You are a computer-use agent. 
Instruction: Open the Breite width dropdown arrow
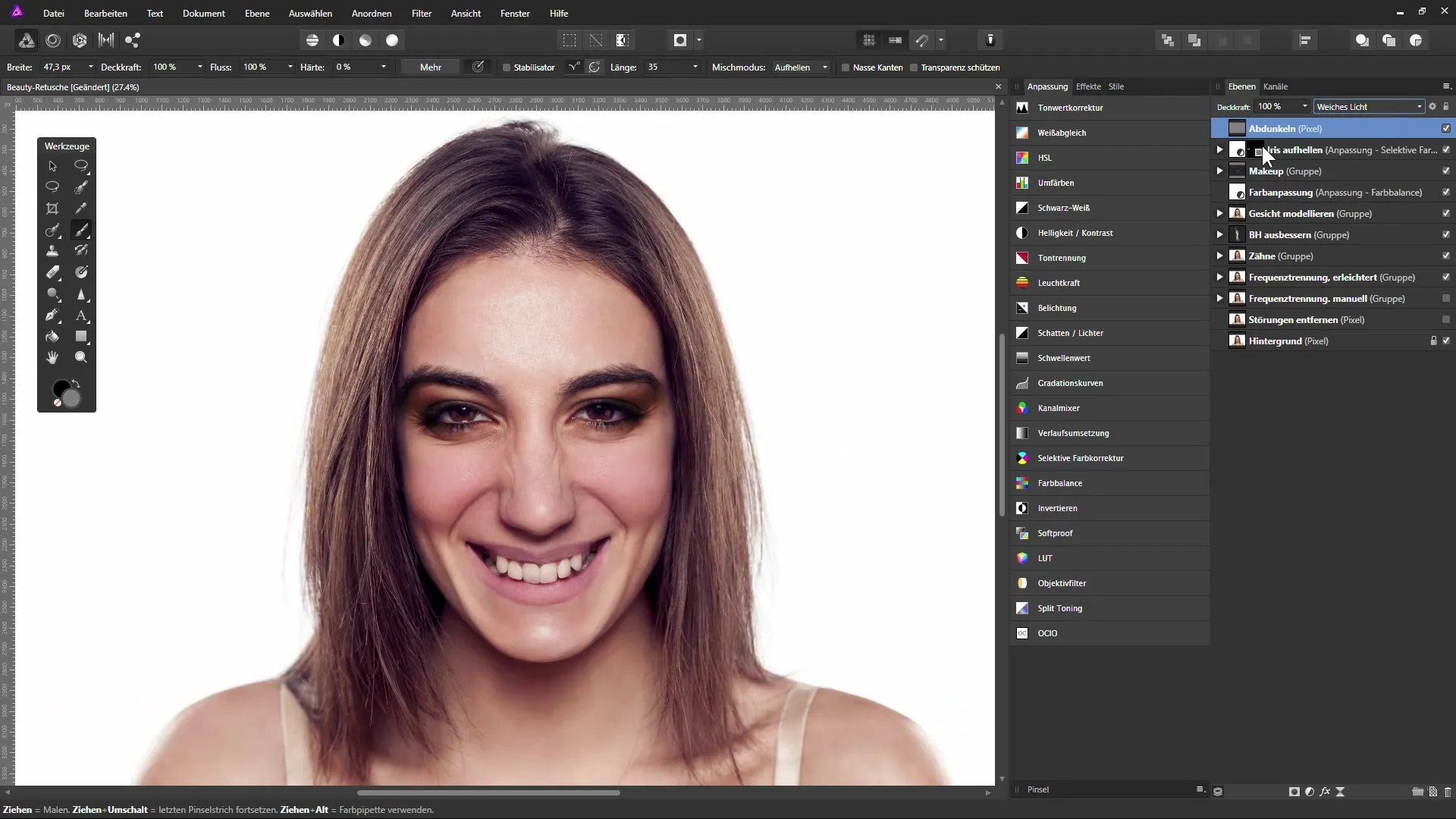click(91, 67)
